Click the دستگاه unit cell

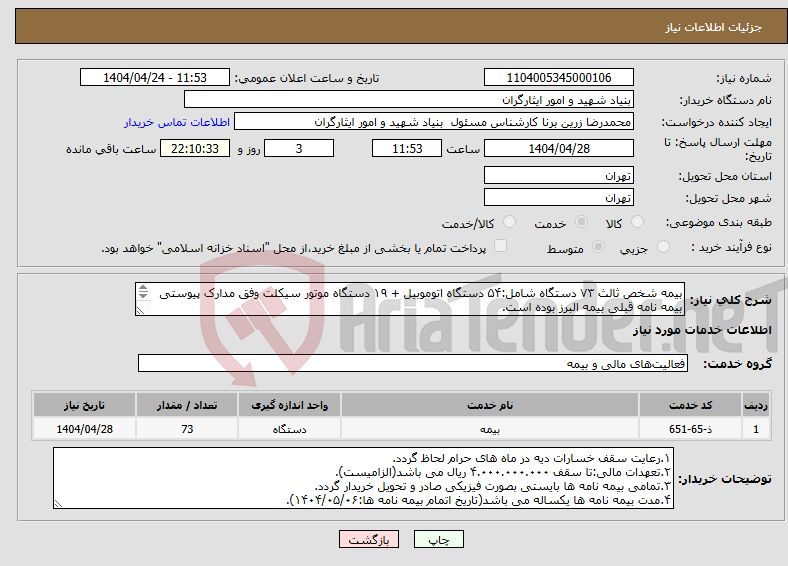[289, 429]
